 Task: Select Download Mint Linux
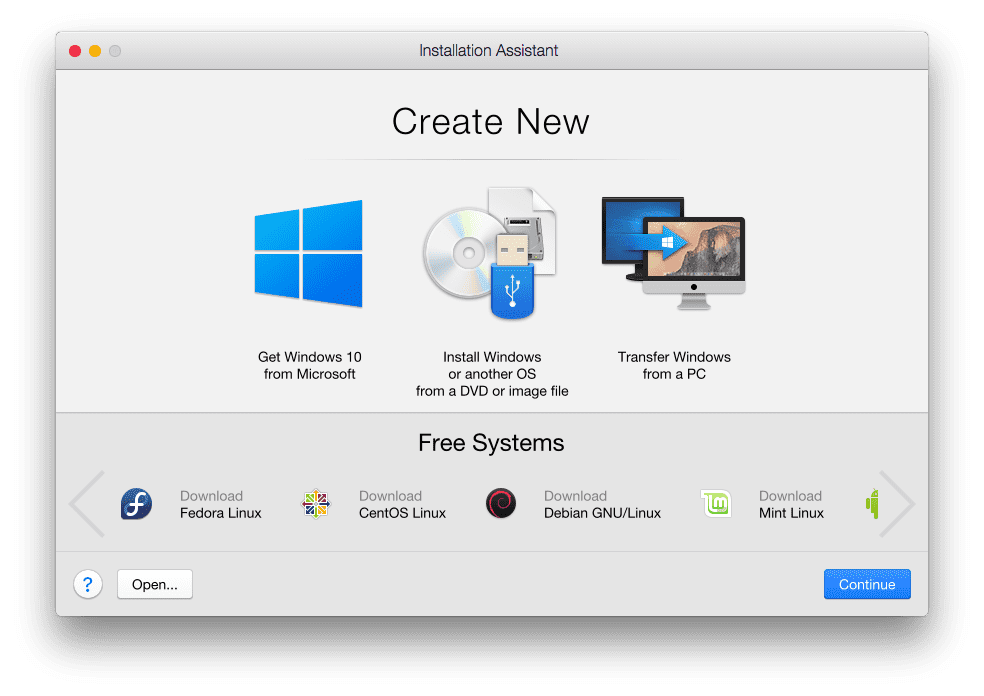tap(791, 504)
